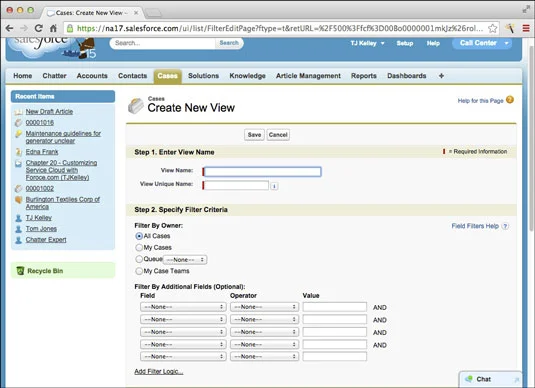The image size is (535, 388).
Task: Click the first filter Value input field
Action: pos(334,307)
